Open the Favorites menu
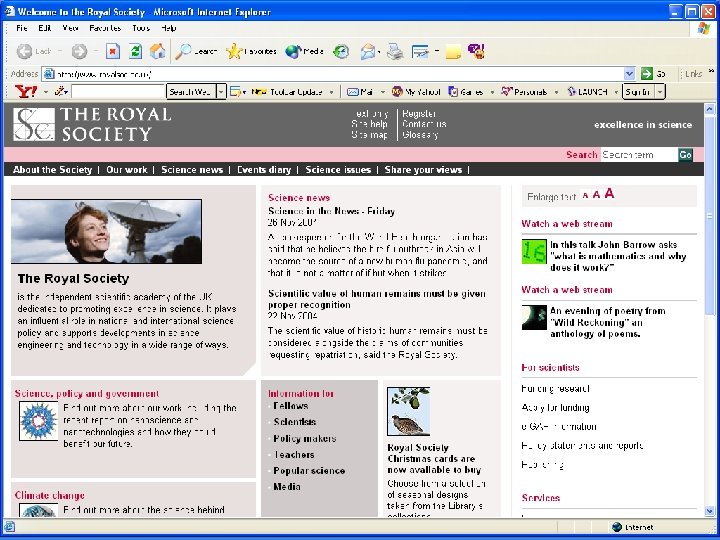Viewport: 720px width, 540px height. tap(105, 28)
